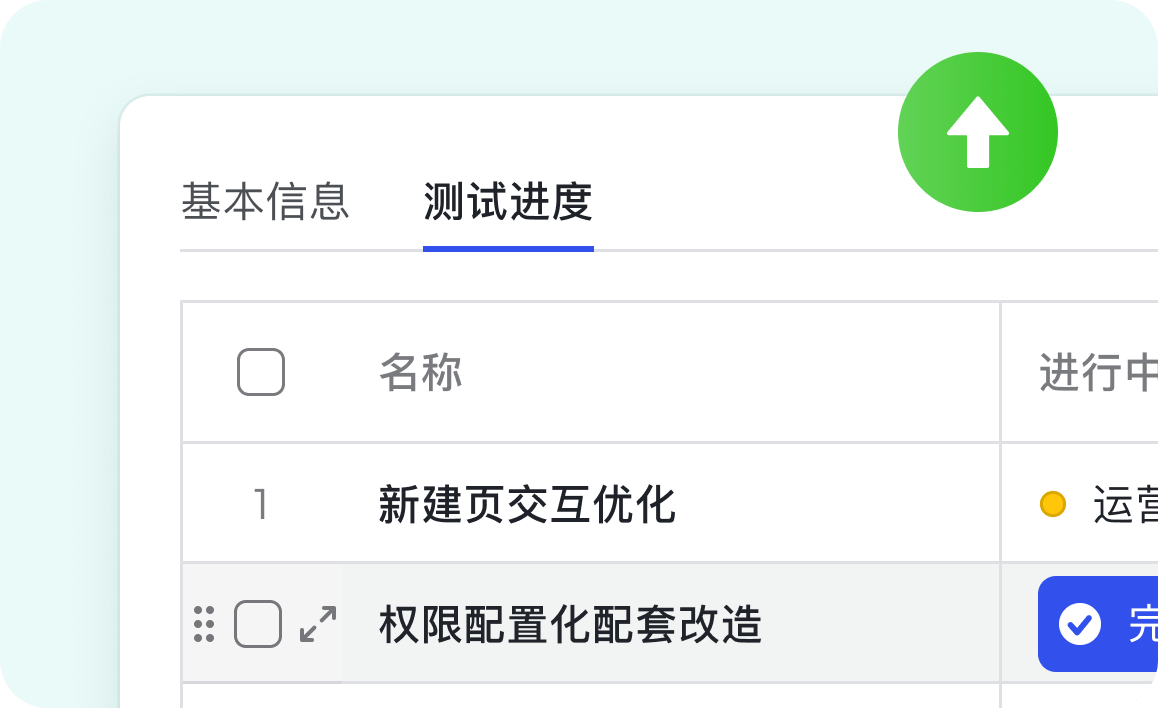Select the 测试进度 tab
This screenshot has width=1158, height=708.
508,202
